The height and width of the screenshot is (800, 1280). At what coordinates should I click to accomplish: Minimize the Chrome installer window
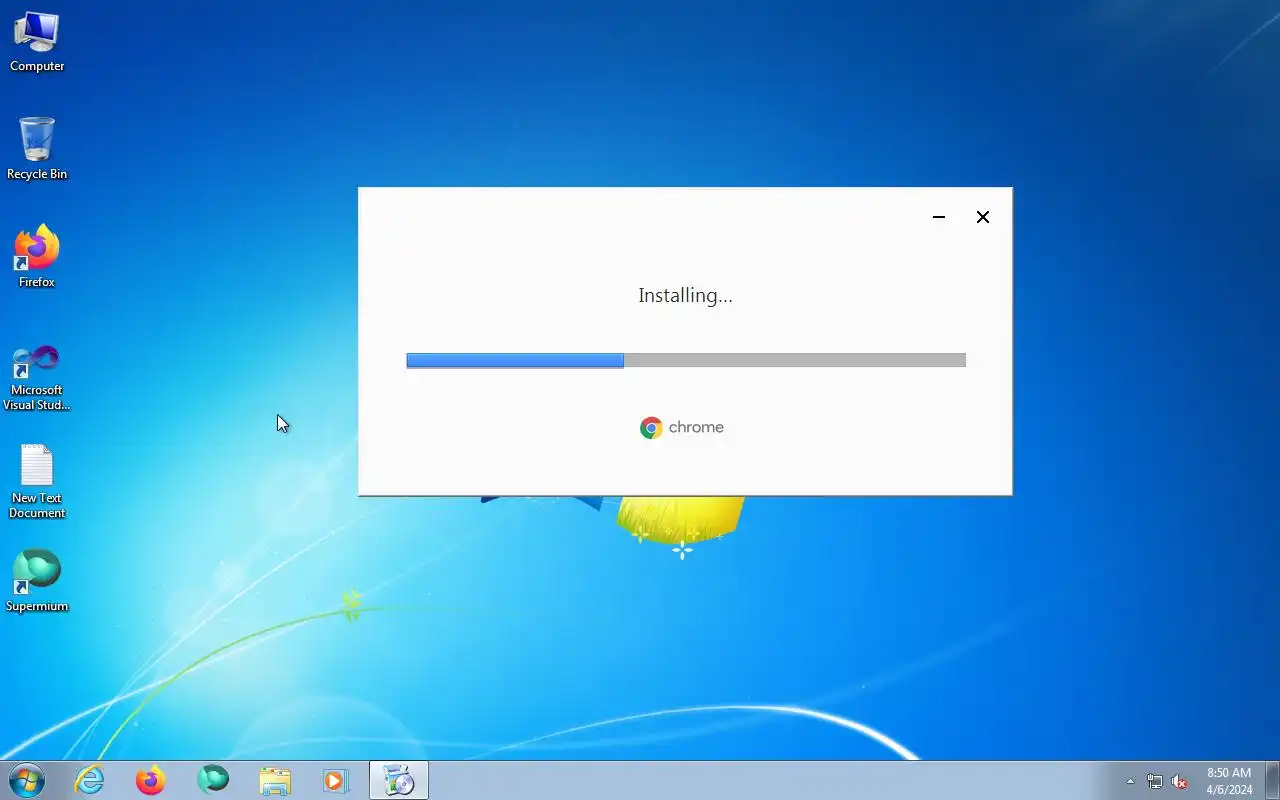pos(939,217)
